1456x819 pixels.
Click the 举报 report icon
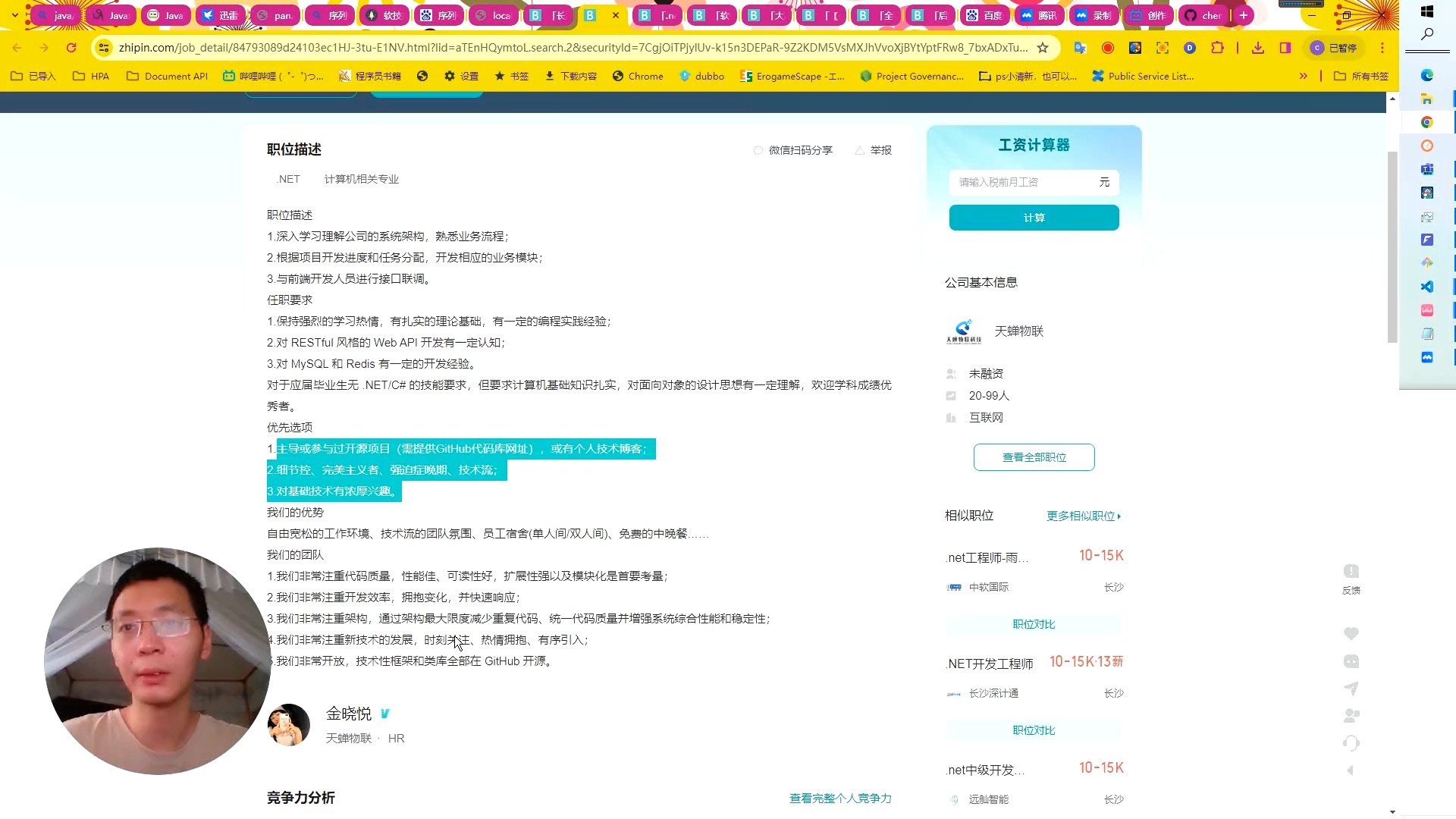pos(860,150)
